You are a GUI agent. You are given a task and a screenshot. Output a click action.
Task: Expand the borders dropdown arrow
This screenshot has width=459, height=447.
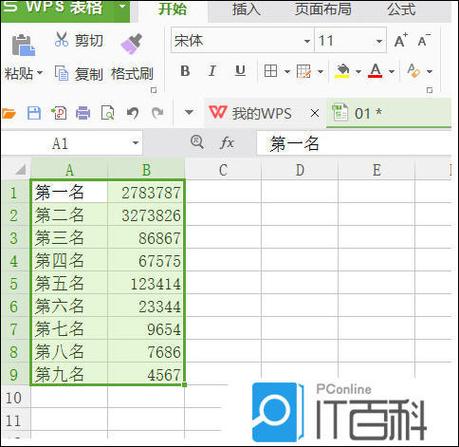[287, 71]
